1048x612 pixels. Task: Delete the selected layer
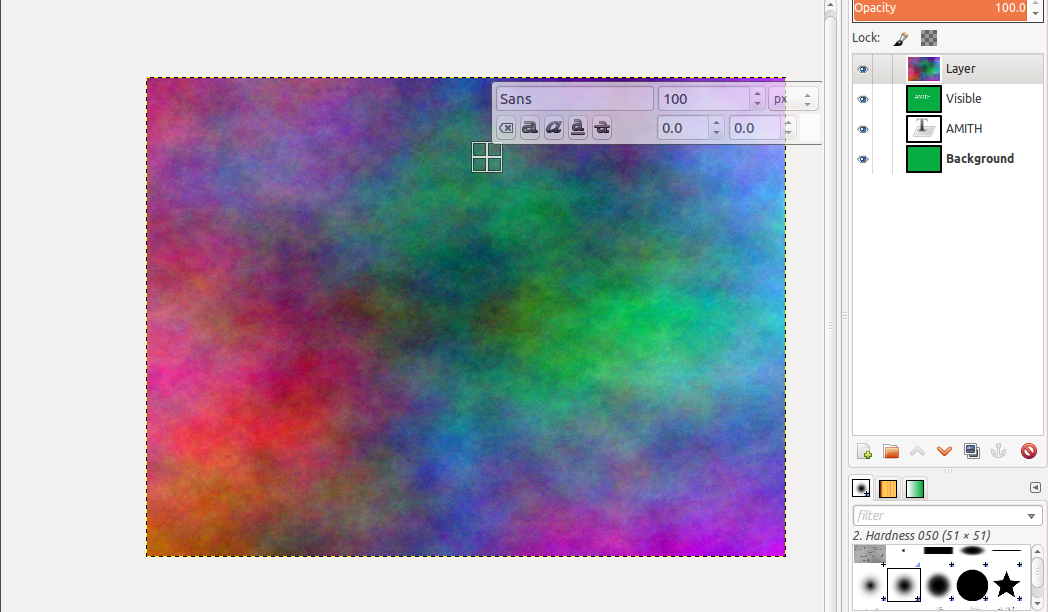point(1029,452)
